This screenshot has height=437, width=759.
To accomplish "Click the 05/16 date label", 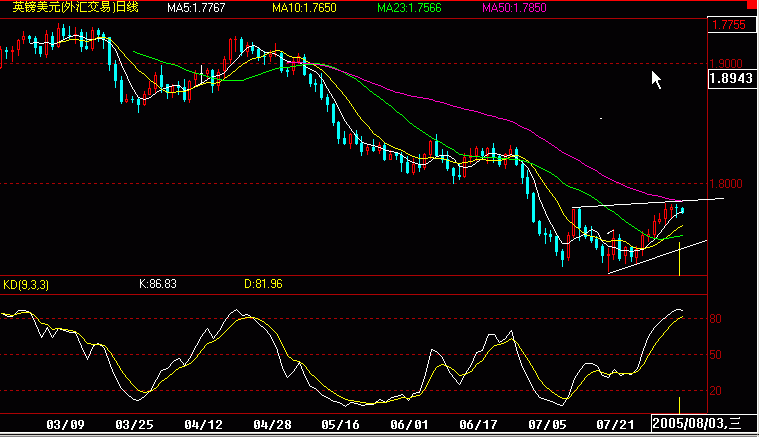I will point(341,425).
